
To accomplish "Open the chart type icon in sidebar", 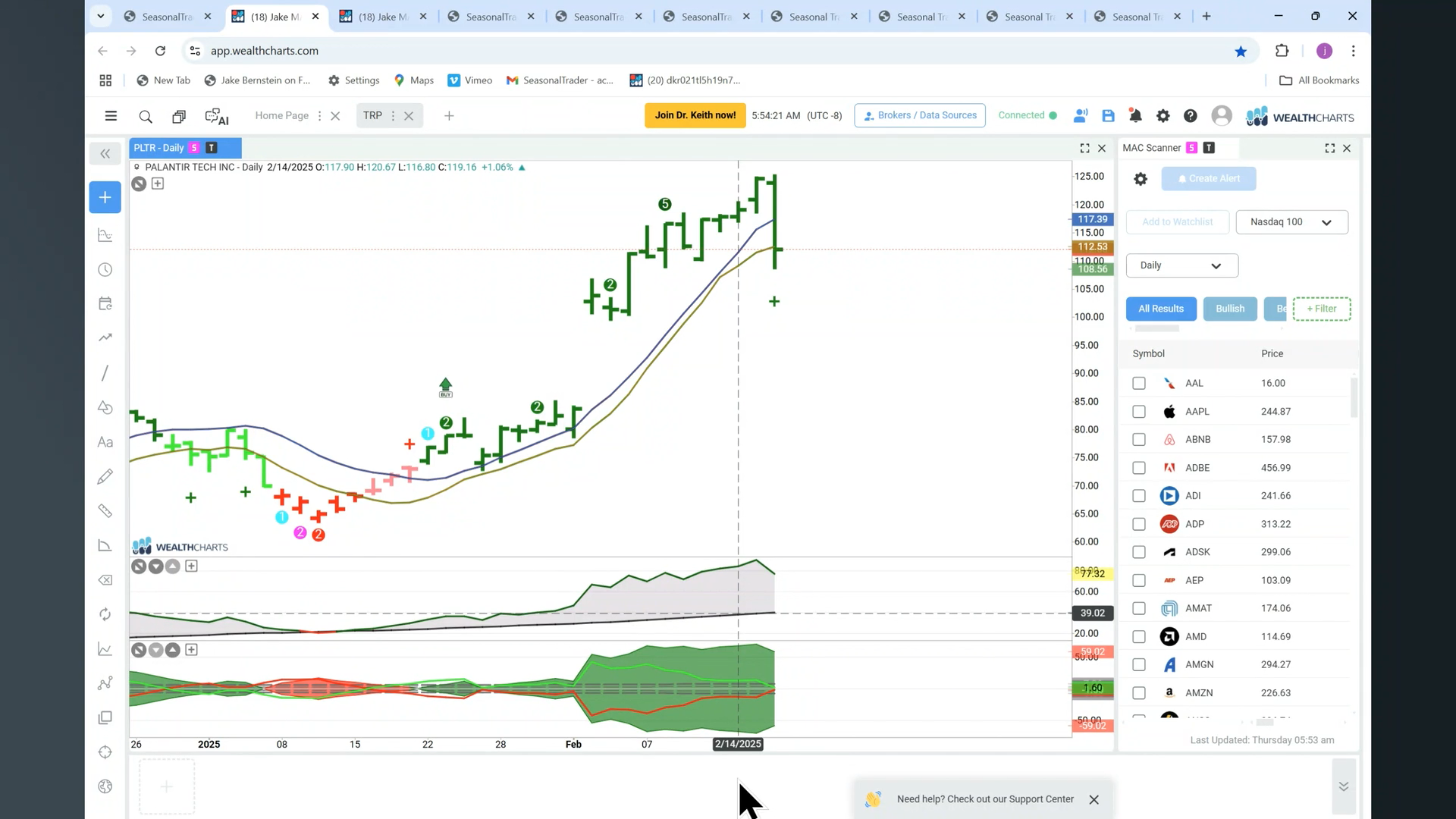I will click(105, 235).
